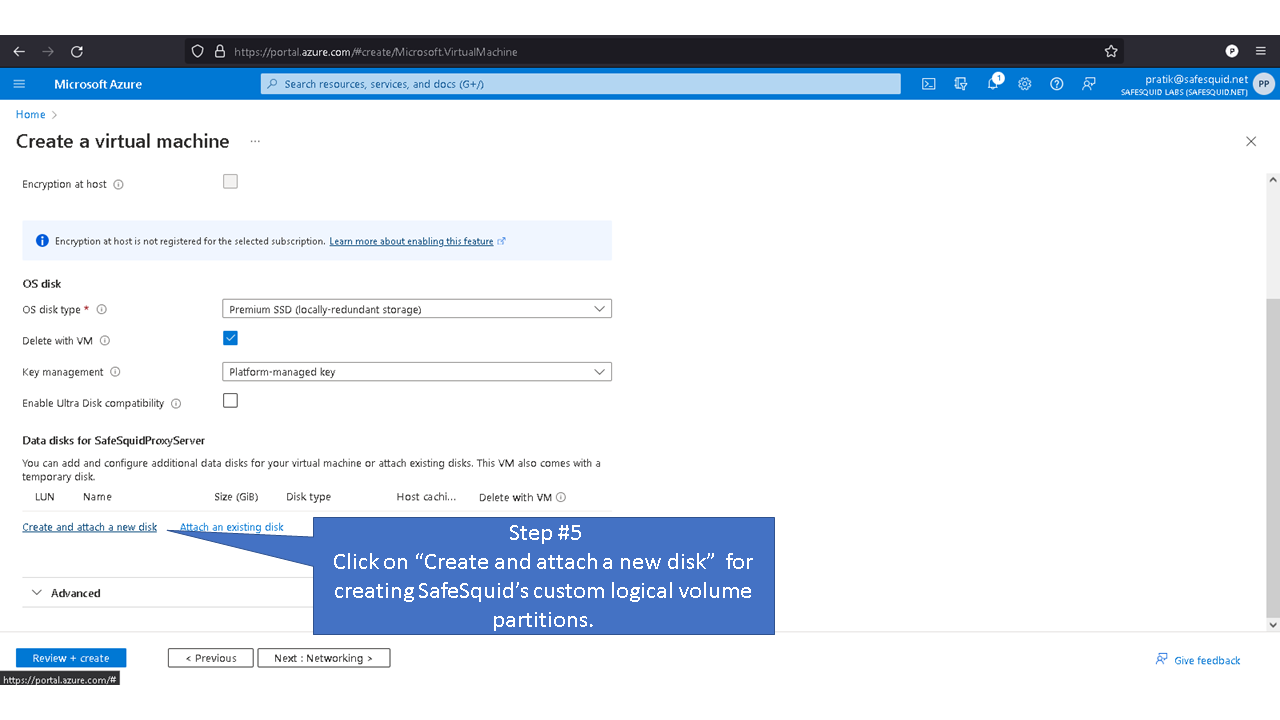
Task: Open the Help question mark icon
Action: coord(1057,84)
